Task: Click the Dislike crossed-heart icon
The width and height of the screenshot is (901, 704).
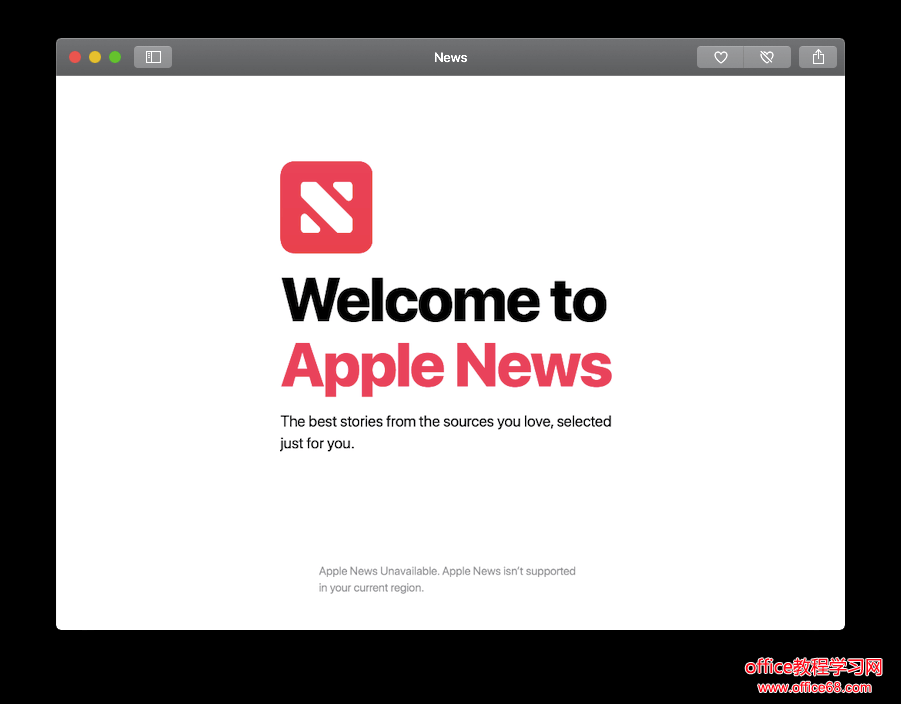Action: pos(767,57)
